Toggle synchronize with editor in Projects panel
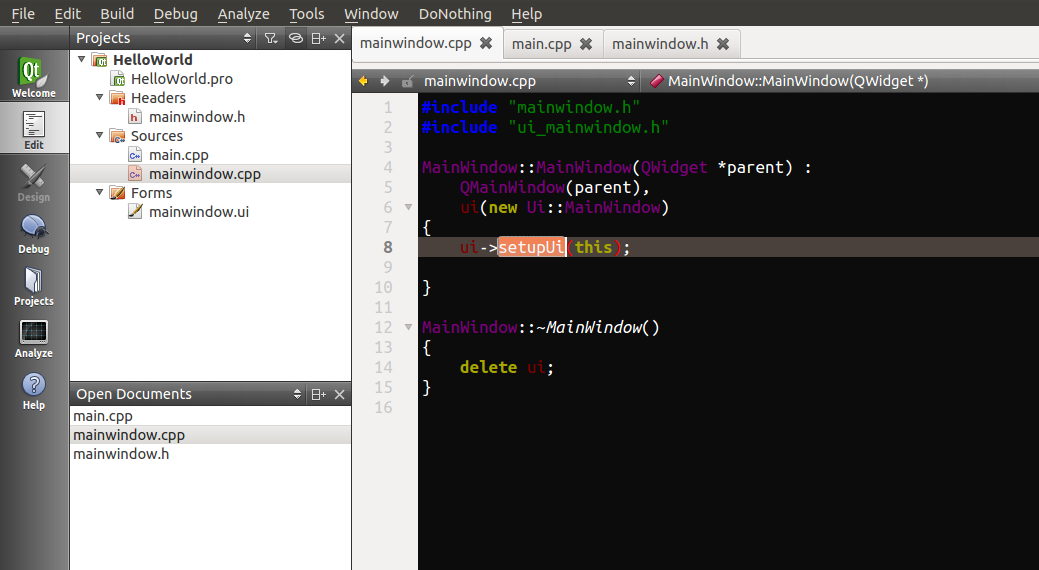This screenshot has width=1039, height=570. pos(295,38)
